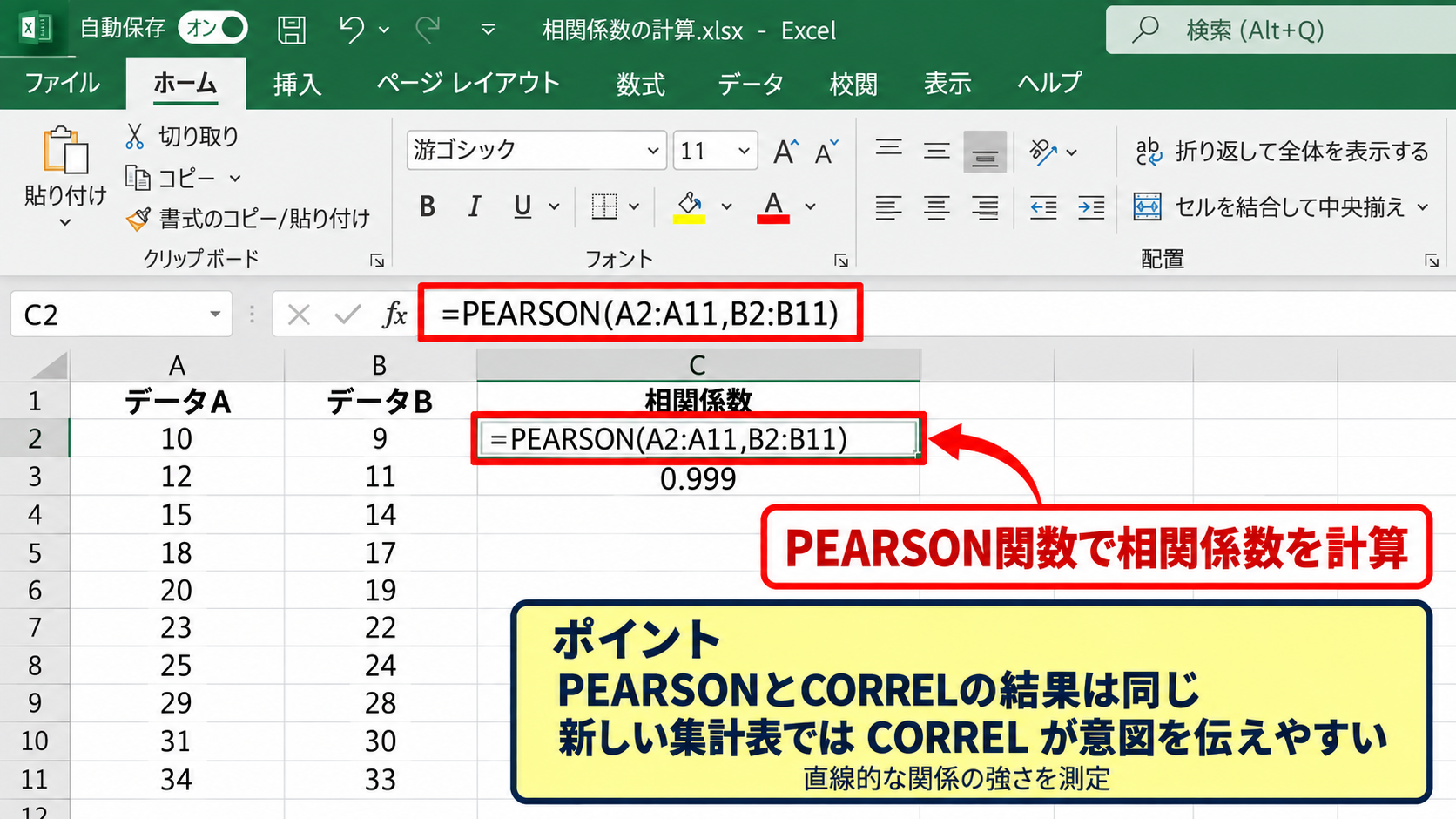Confirm formula entry with checkmark button
Viewport: 1456px width, 819px height.
point(347,315)
